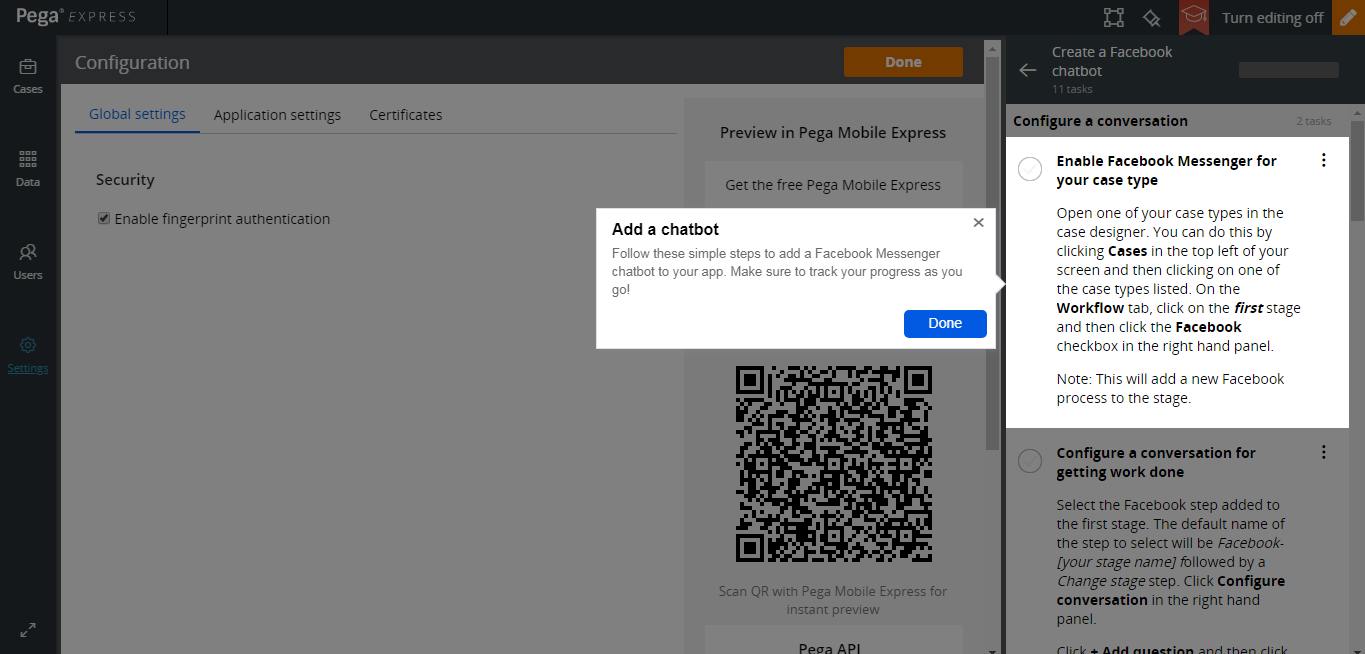1365x654 pixels.
Task: Open the Certificates tab
Action: 405,114
